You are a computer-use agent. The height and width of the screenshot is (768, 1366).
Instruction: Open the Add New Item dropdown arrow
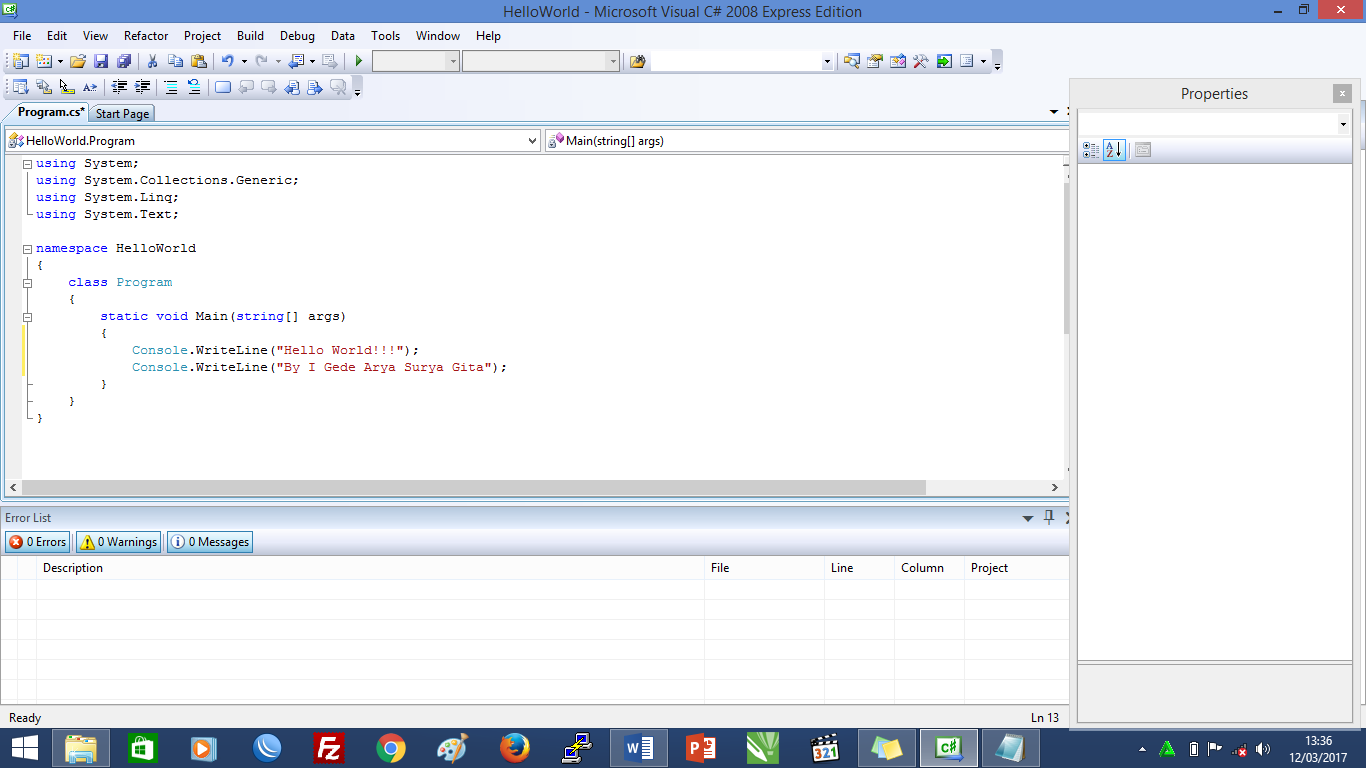(x=60, y=61)
